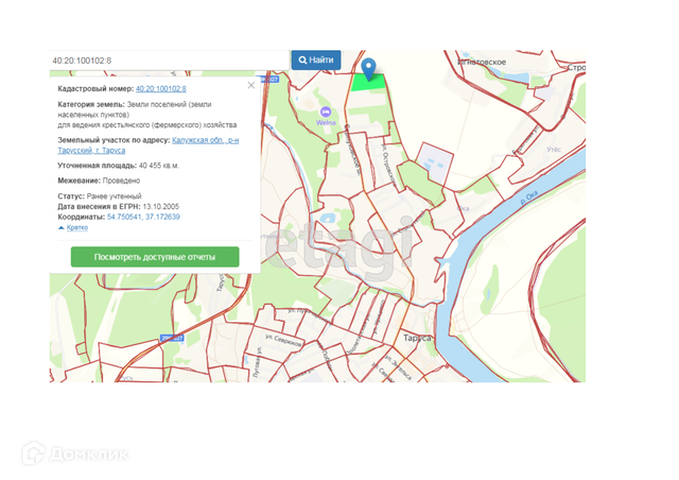The height and width of the screenshot is (480, 679).
Task: Select the highlighted green land parcel
Action: click(x=370, y=83)
